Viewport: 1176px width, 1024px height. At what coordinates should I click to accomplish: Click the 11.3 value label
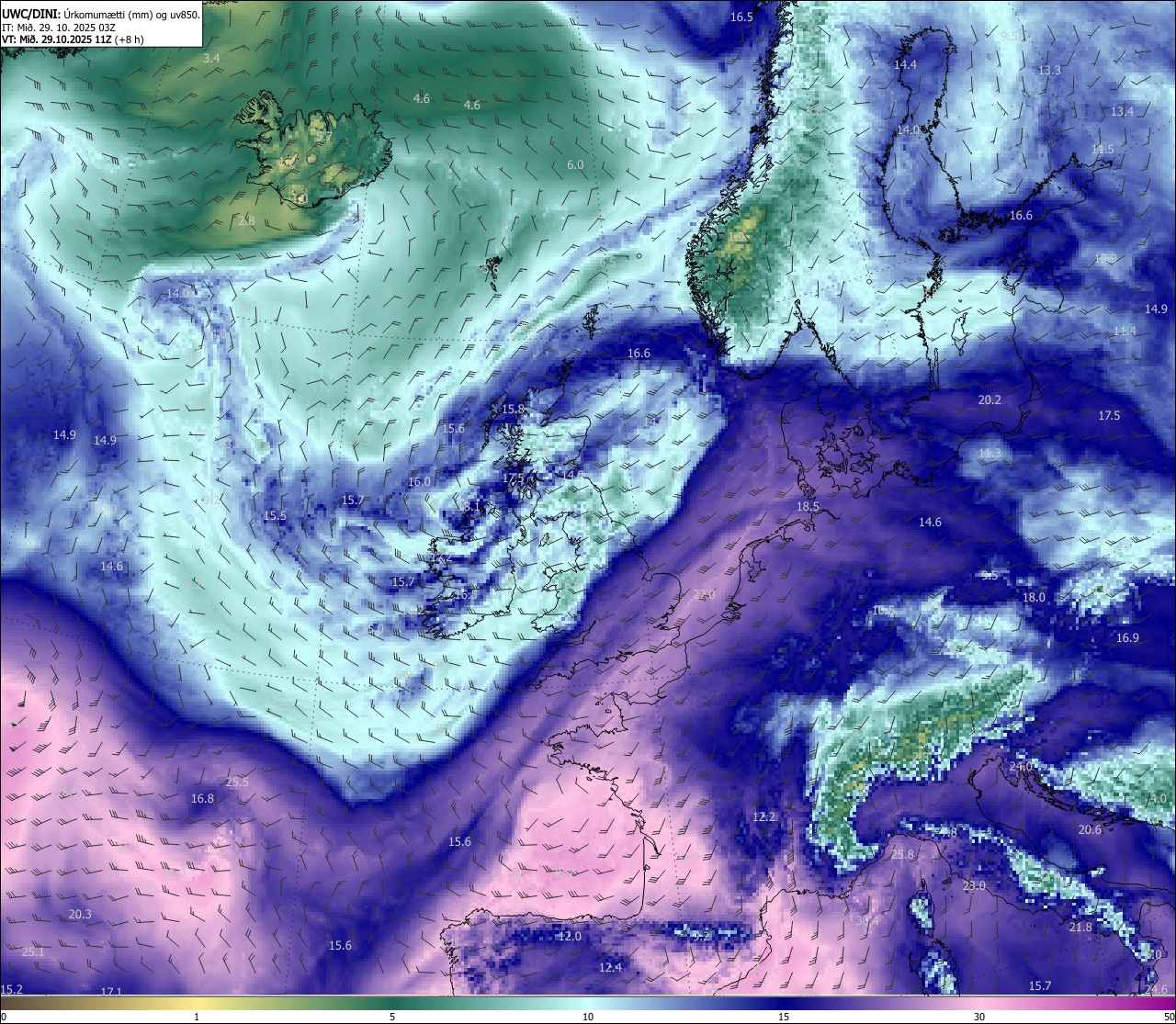(989, 454)
